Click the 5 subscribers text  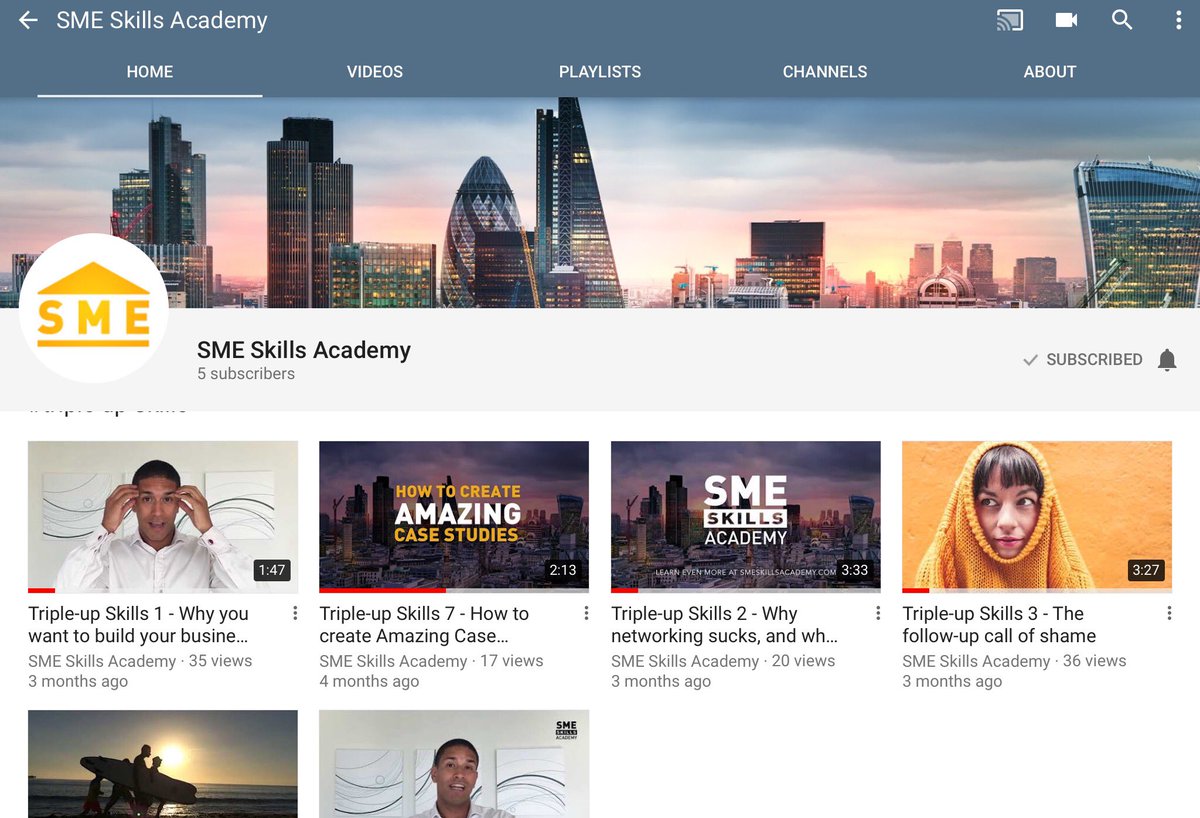(x=243, y=374)
